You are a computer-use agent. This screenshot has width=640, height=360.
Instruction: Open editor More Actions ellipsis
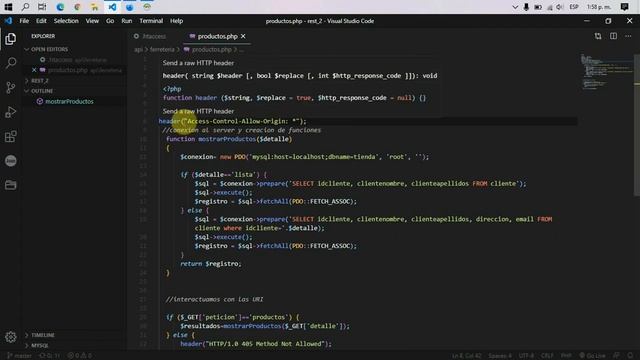628,36
